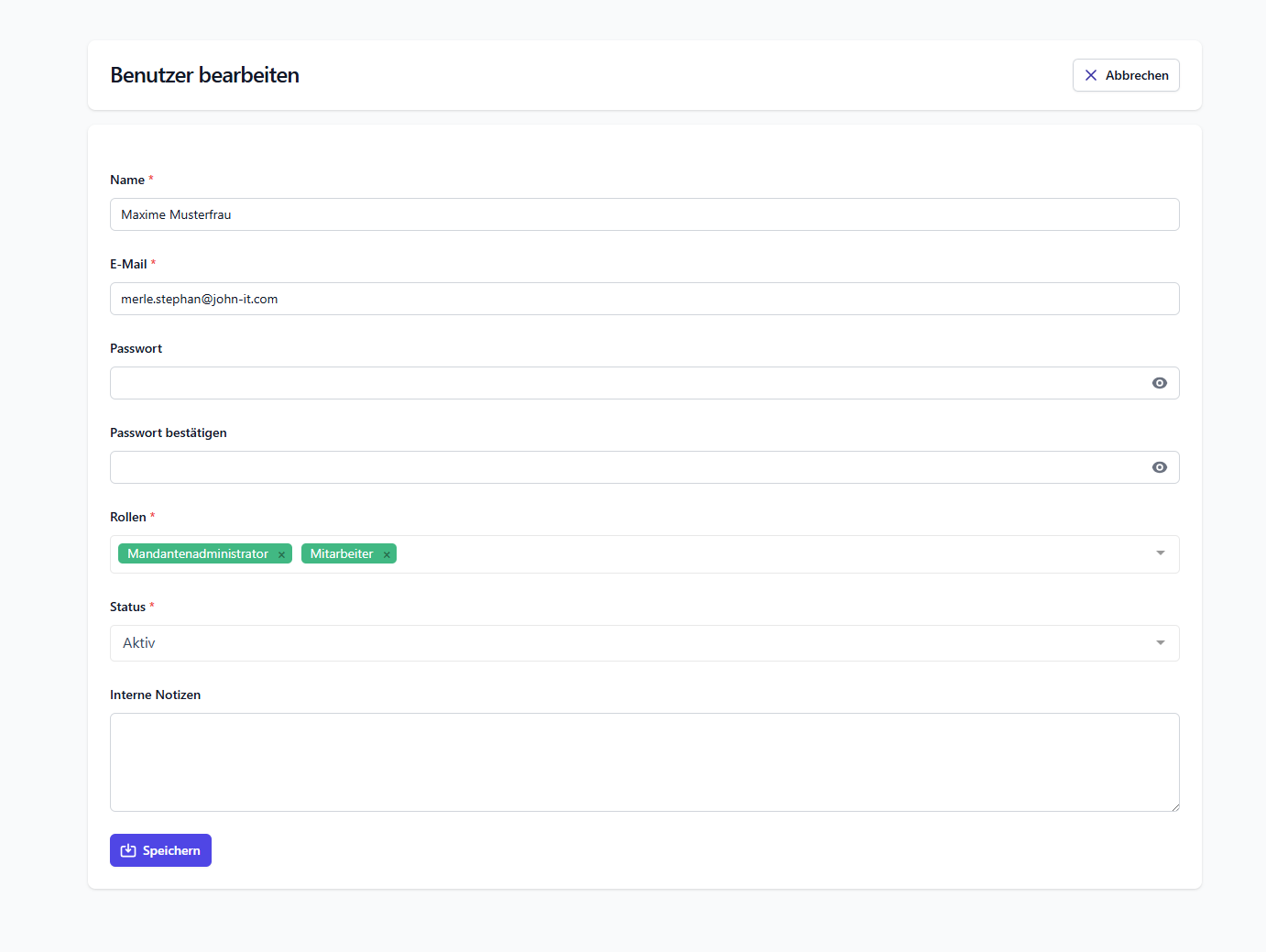Viewport: 1266px width, 952px height.
Task: Remove the Mandantenadministrator role tag
Action: click(x=281, y=554)
